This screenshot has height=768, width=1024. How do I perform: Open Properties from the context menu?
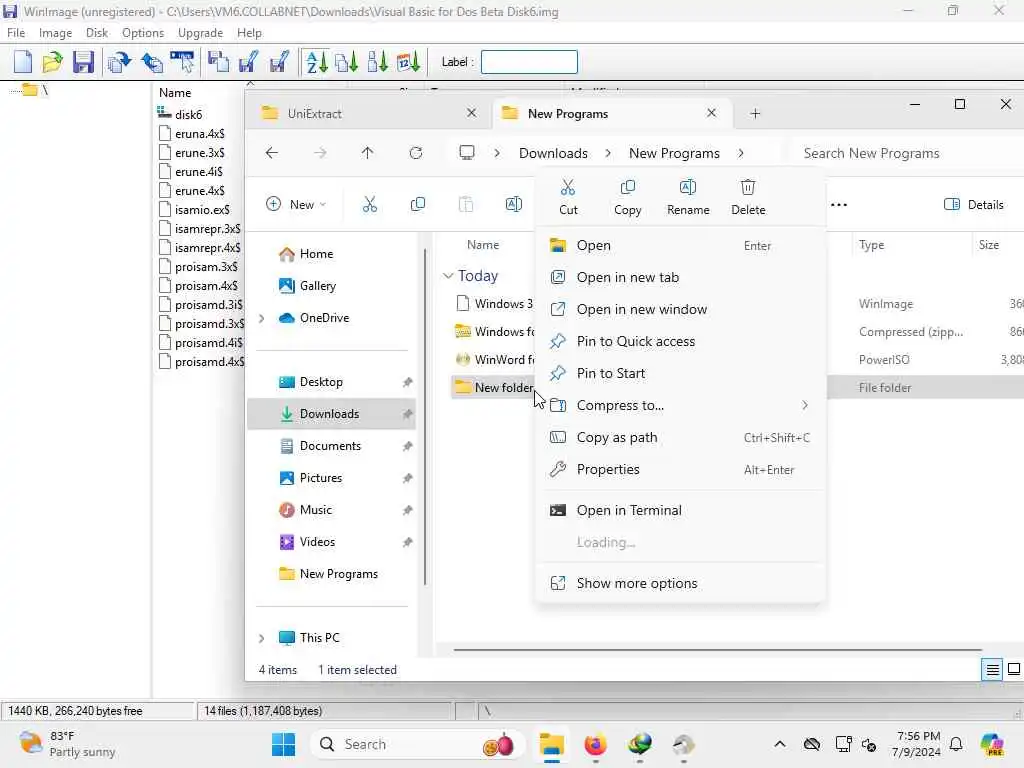pos(680,470)
